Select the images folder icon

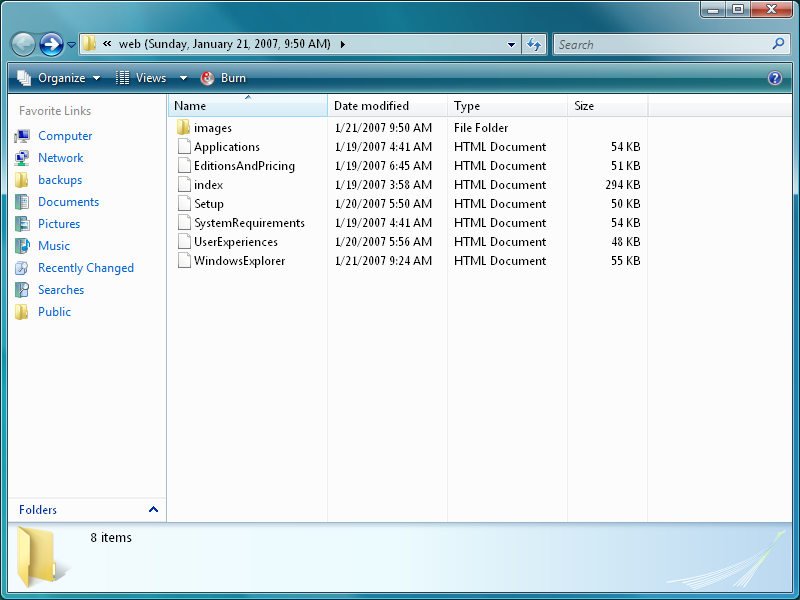[184, 128]
